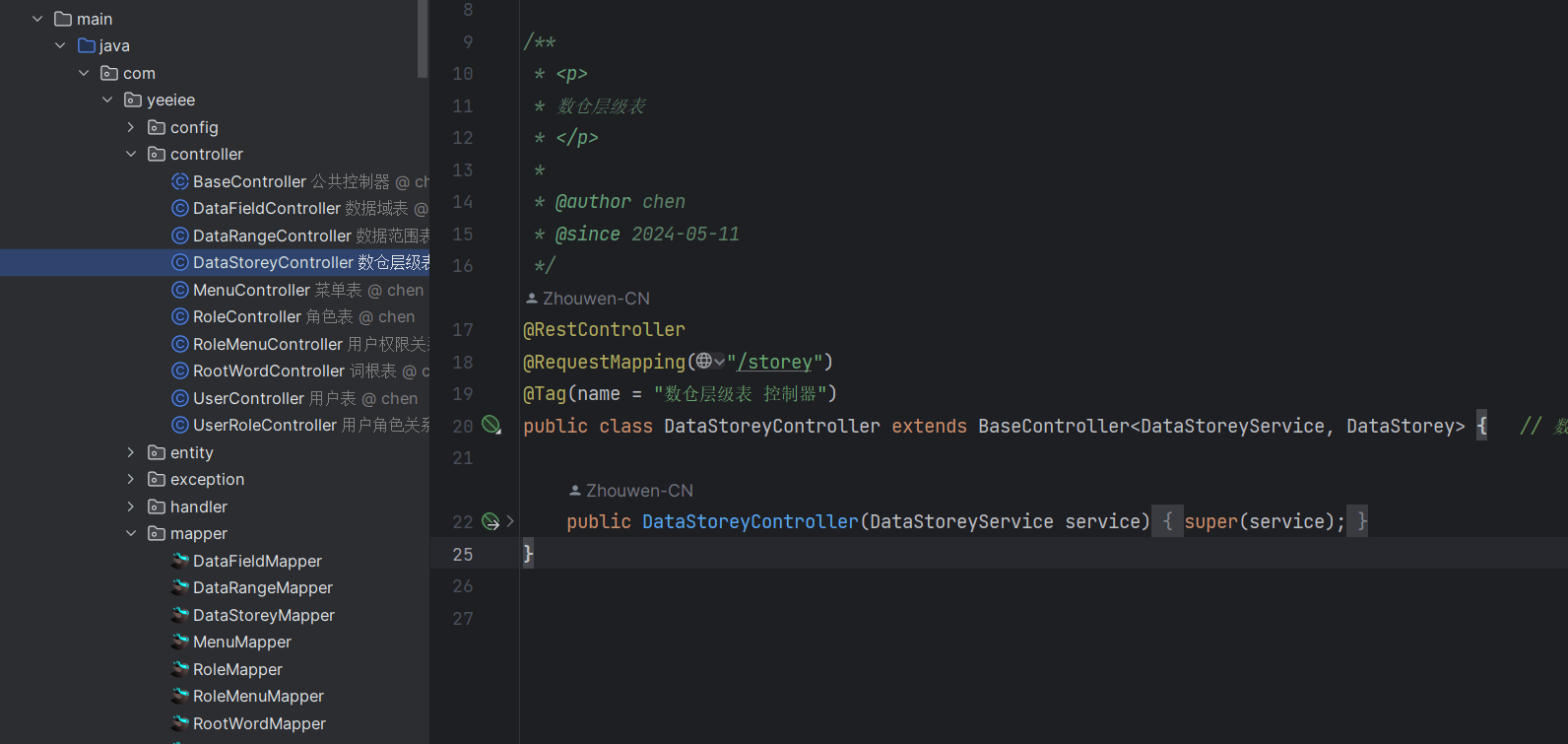
Task: Open DataRangeController file in tree
Action: click(272, 236)
